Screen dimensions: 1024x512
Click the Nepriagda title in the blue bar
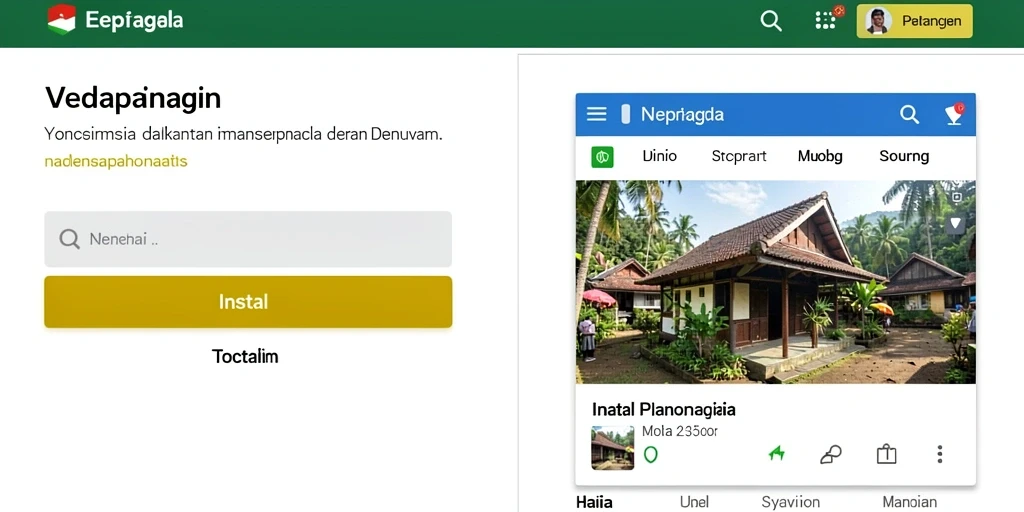(682, 115)
